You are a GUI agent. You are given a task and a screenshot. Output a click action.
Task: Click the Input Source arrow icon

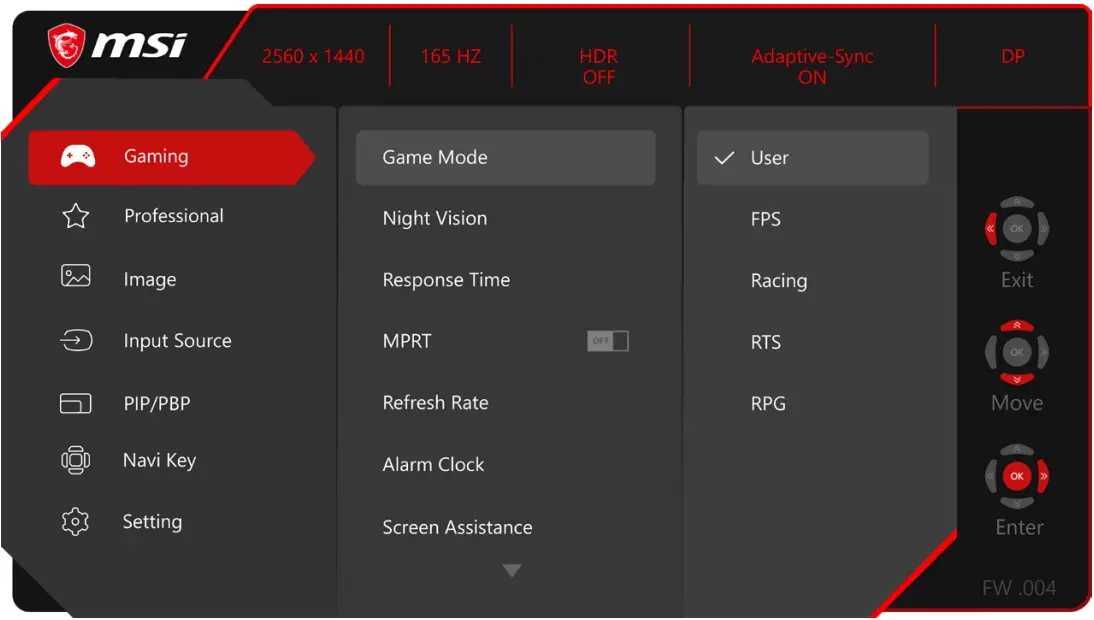(76, 341)
